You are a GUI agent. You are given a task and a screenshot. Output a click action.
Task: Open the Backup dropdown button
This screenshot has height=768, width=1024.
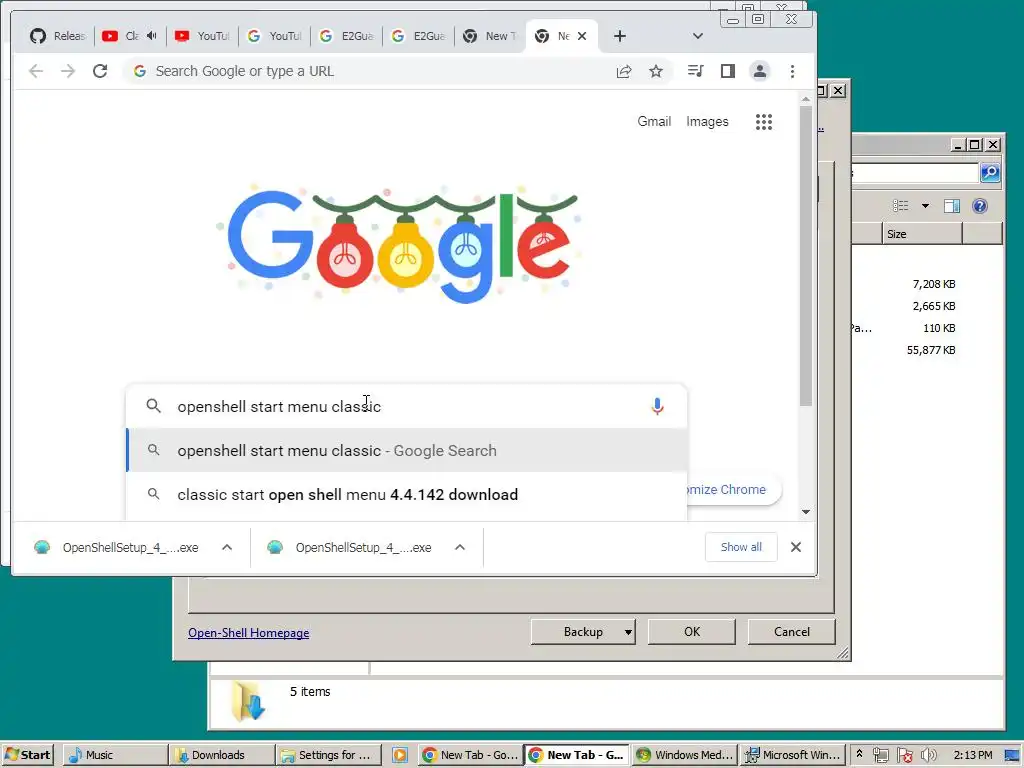[x=584, y=632]
